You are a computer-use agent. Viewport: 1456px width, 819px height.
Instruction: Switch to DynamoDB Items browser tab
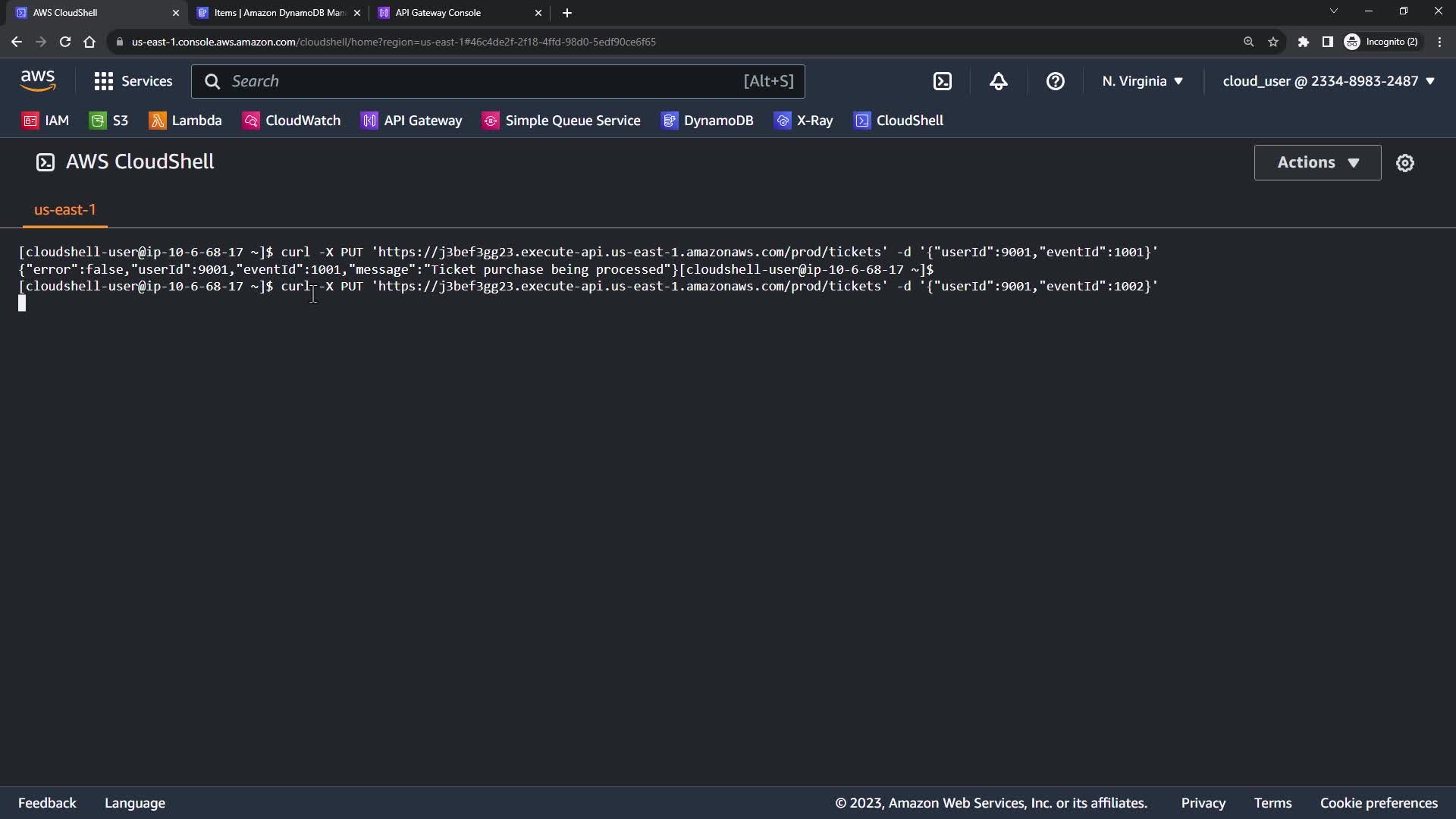click(277, 13)
